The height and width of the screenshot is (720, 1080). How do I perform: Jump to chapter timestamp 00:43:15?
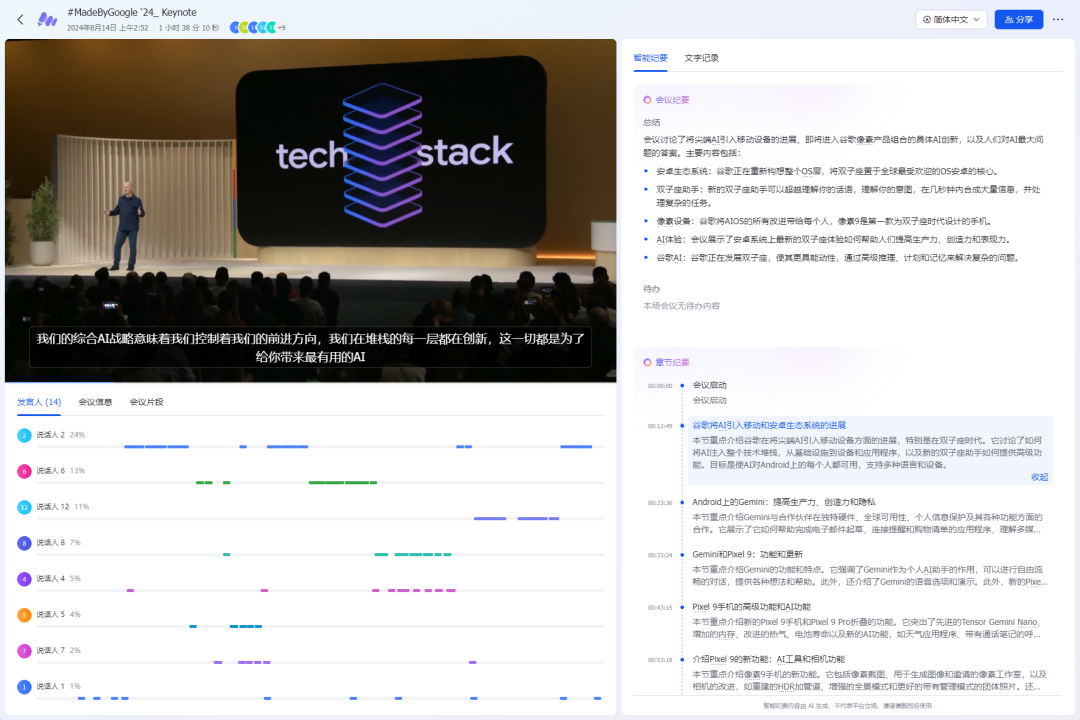click(x=660, y=608)
